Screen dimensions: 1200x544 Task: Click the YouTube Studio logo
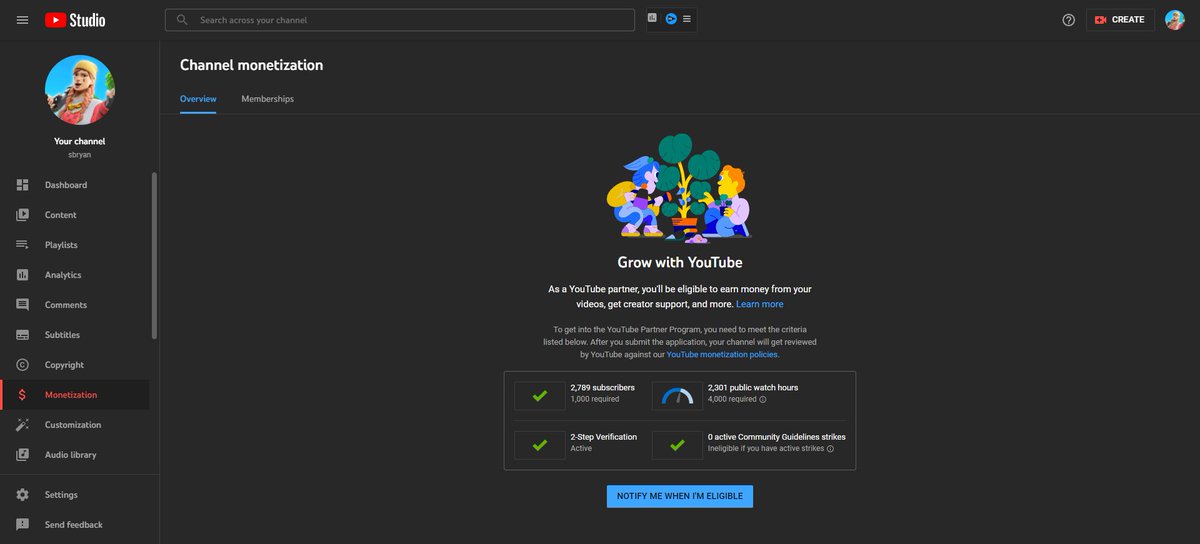click(75, 20)
